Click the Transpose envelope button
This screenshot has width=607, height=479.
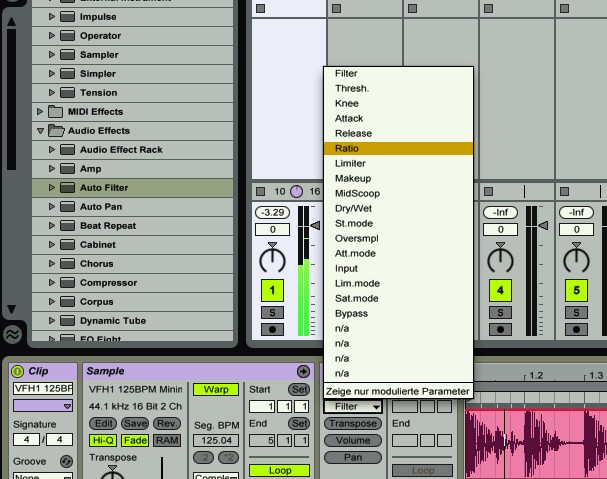[x=353, y=423]
